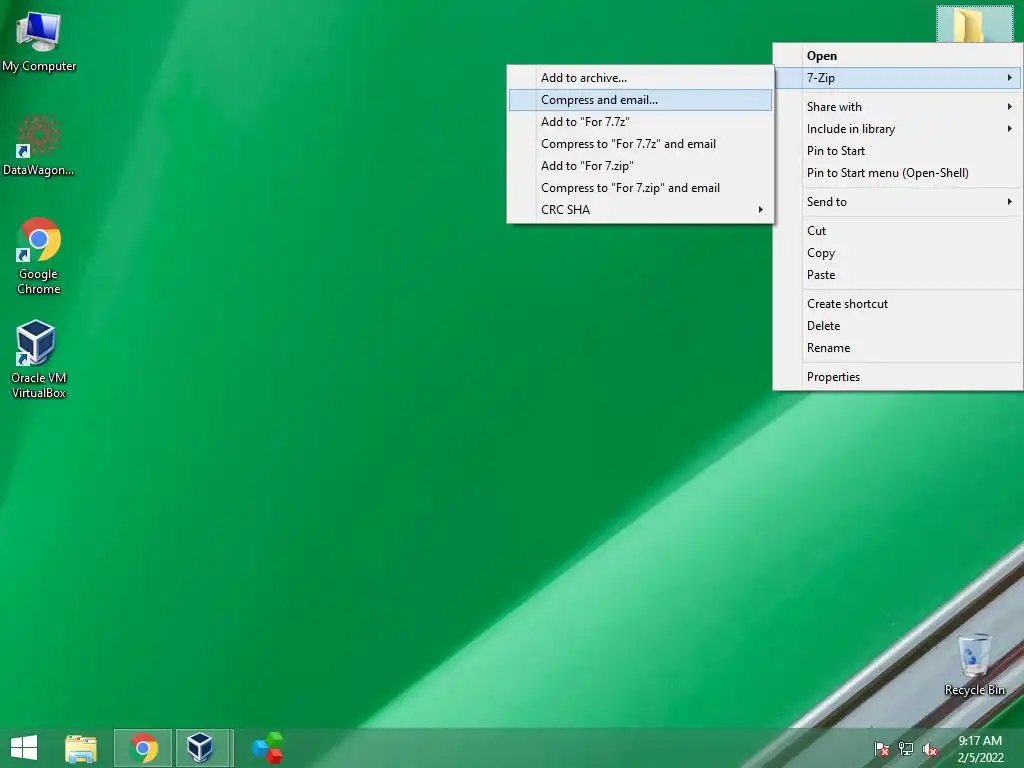
Task: Show the clock reading 9:17 AM
Action: click(980, 748)
